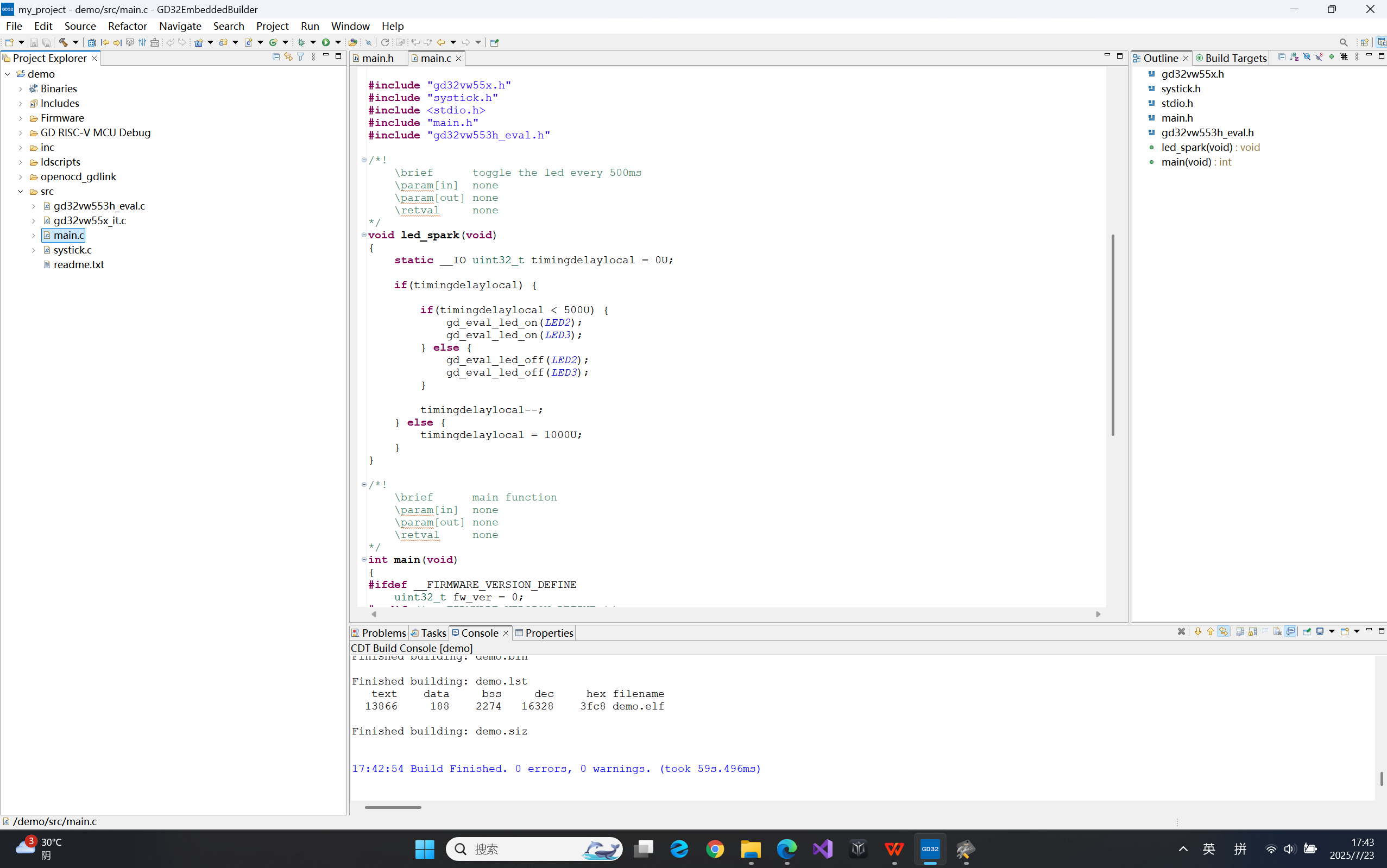Click the yellow Back navigation arrow
1387x868 pixels.
(x=441, y=42)
